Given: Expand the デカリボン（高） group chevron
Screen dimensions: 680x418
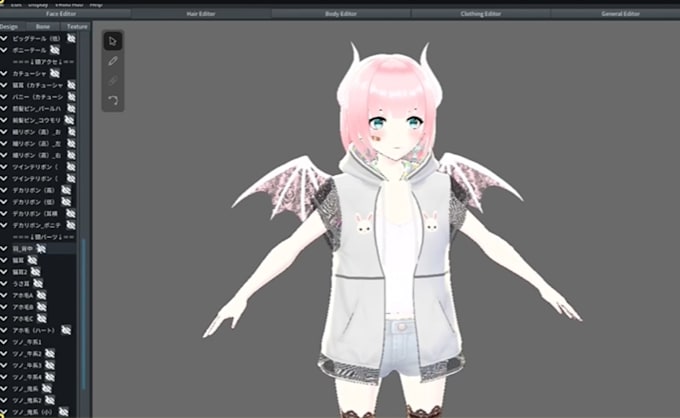Looking at the screenshot, I should click(x=4, y=190).
